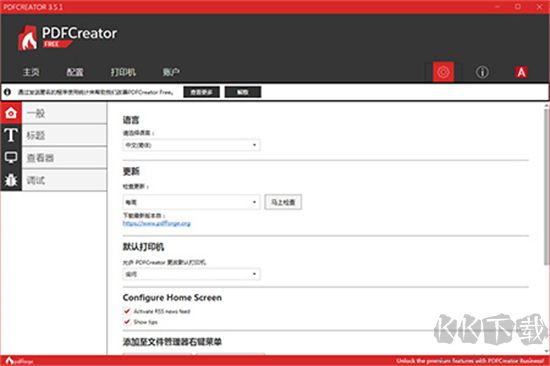Image resolution: width=550 pixels, height=366 pixels.
Task: Select the T title icon in sidebar
Action: coord(11,135)
